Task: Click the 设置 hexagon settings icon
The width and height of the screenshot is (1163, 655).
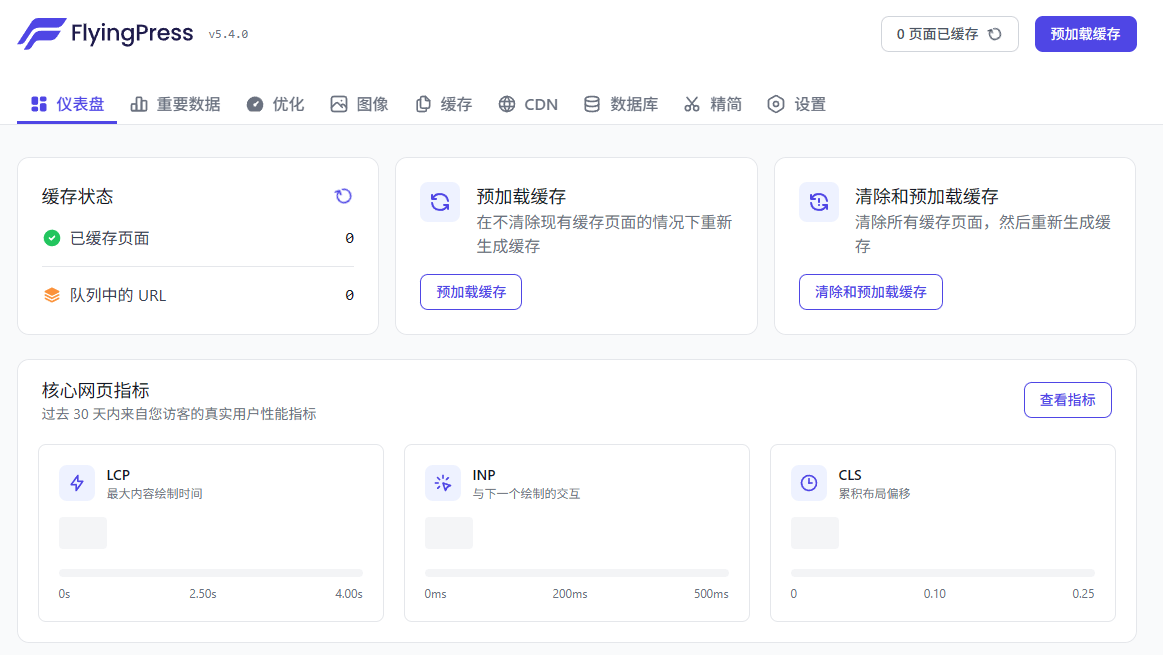Action: [776, 104]
